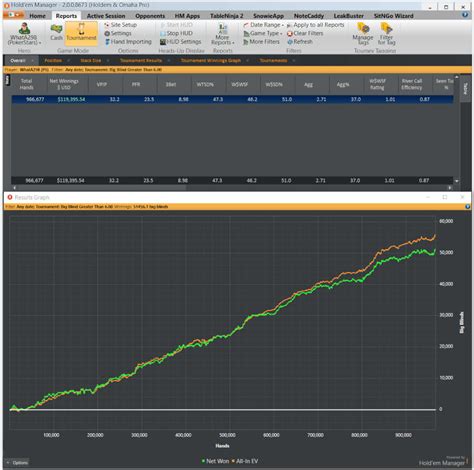Close the Tournaments report tab
This screenshot has height=470, width=474.
pyautogui.click(x=294, y=61)
